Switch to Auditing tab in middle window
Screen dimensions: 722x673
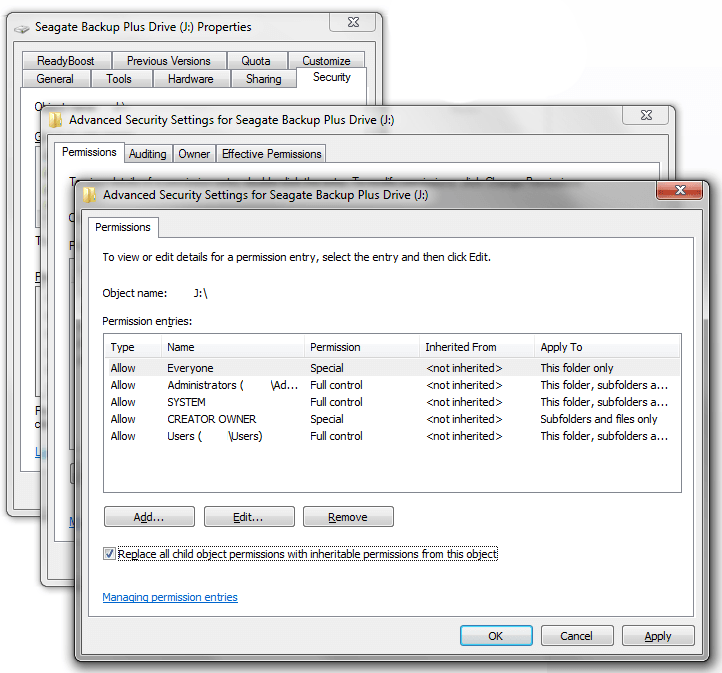tap(148, 154)
